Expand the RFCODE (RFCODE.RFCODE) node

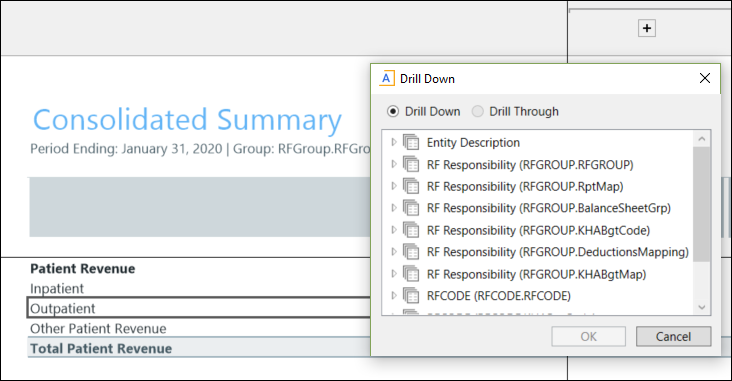[394, 296]
